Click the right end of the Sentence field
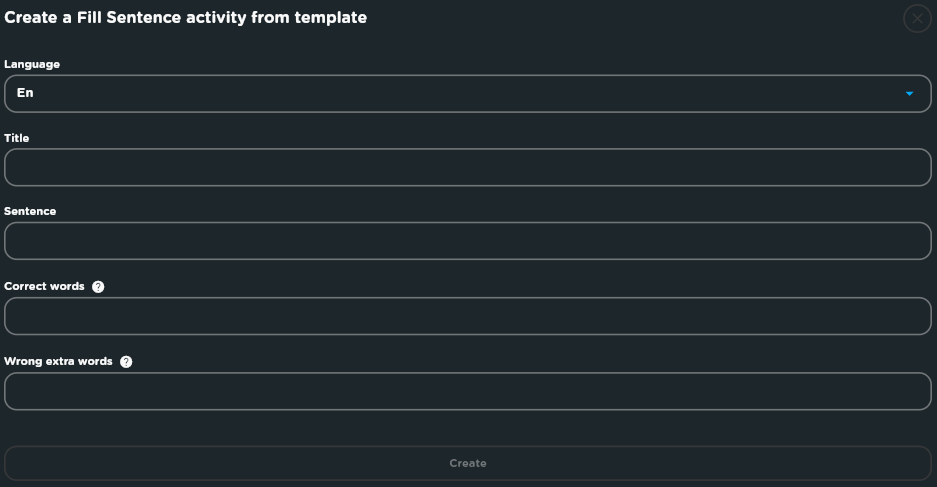Viewport: 937px width, 487px height. (x=914, y=241)
